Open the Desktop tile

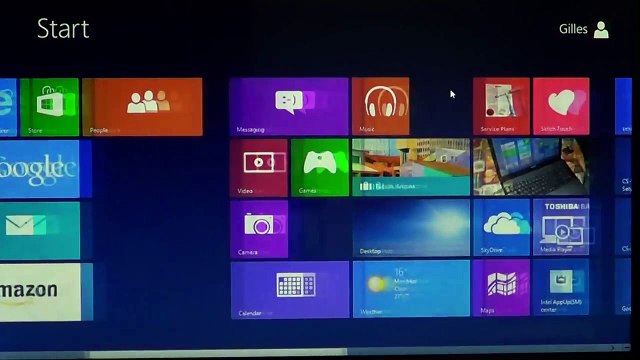point(411,228)
